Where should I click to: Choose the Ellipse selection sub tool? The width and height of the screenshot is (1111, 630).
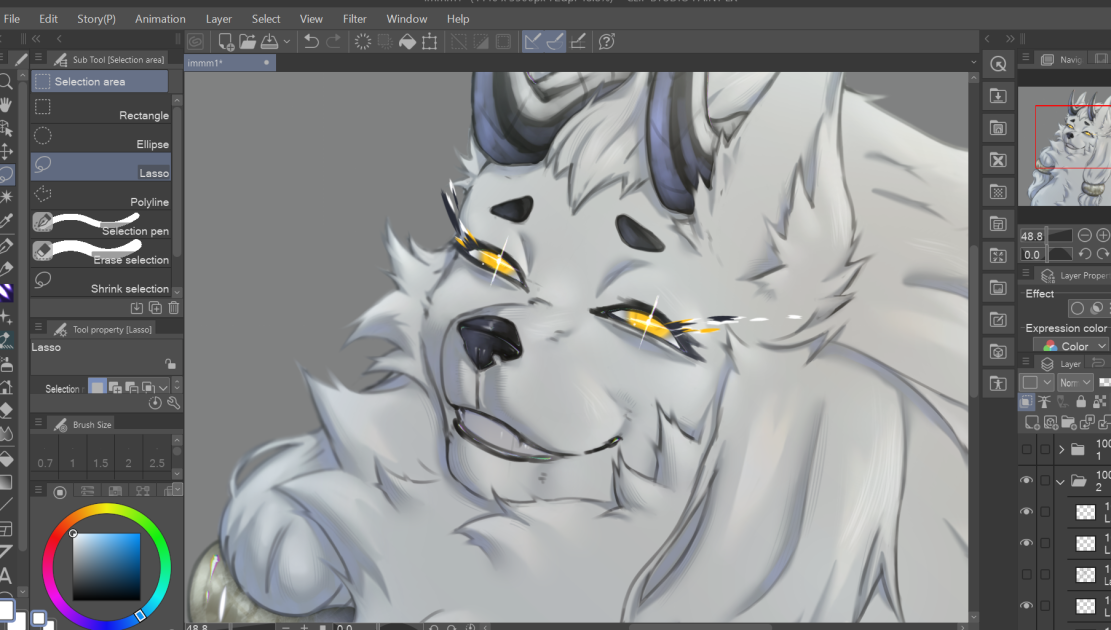coord(101,137)
